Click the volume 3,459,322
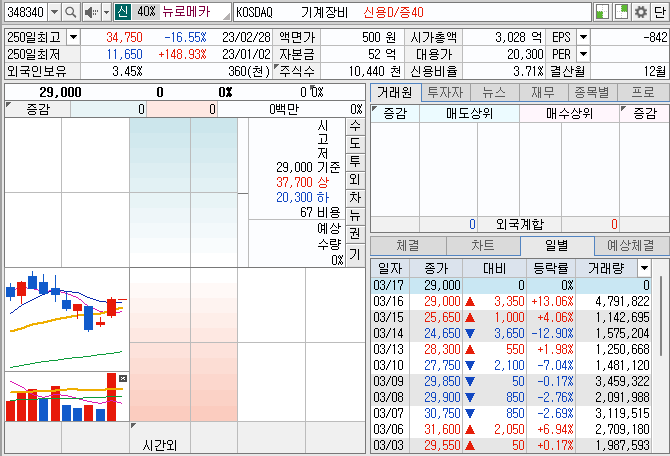The width and height of the screenshot is (670, 456). click(623, 381)
